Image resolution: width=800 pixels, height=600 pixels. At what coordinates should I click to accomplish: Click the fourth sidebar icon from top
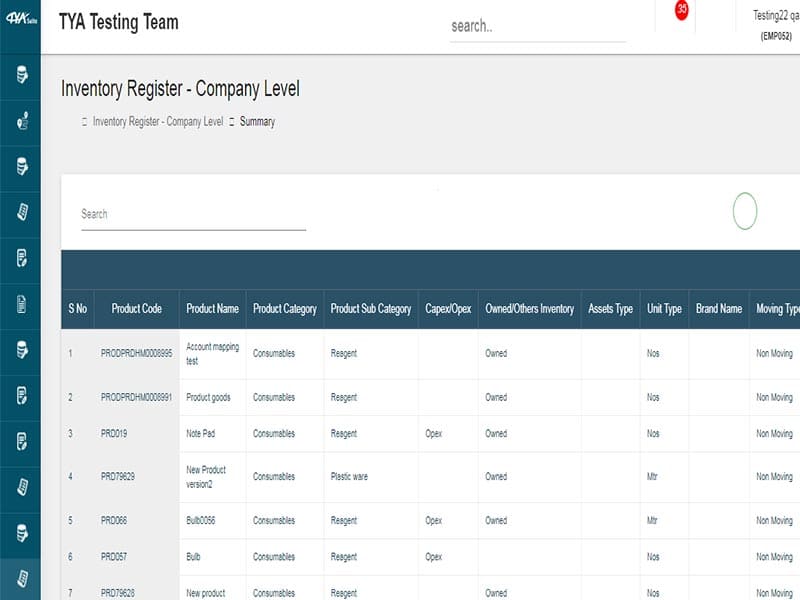pyautogui.click(x=21, y=212)
